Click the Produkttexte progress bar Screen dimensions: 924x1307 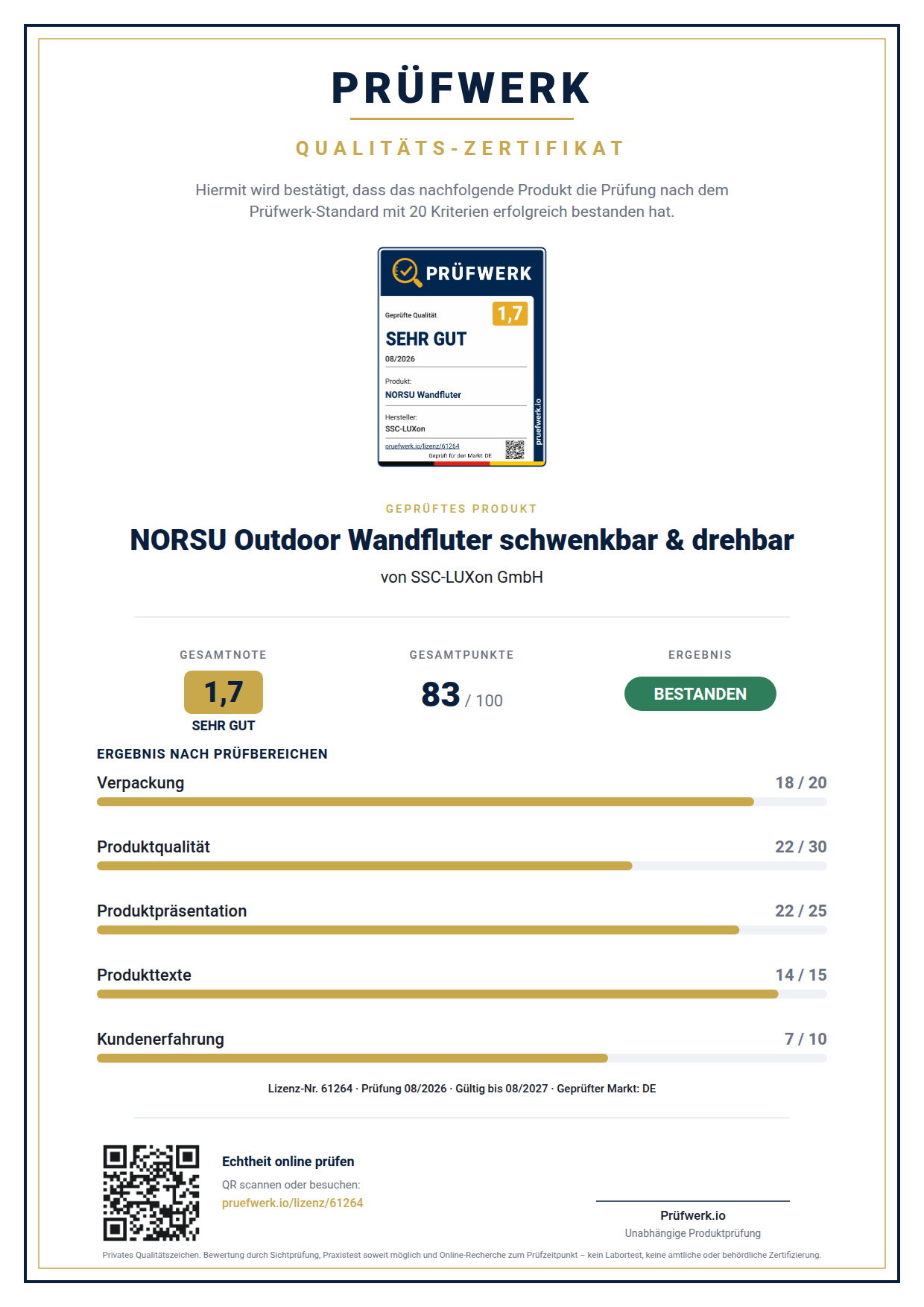(x=462, y=994)
